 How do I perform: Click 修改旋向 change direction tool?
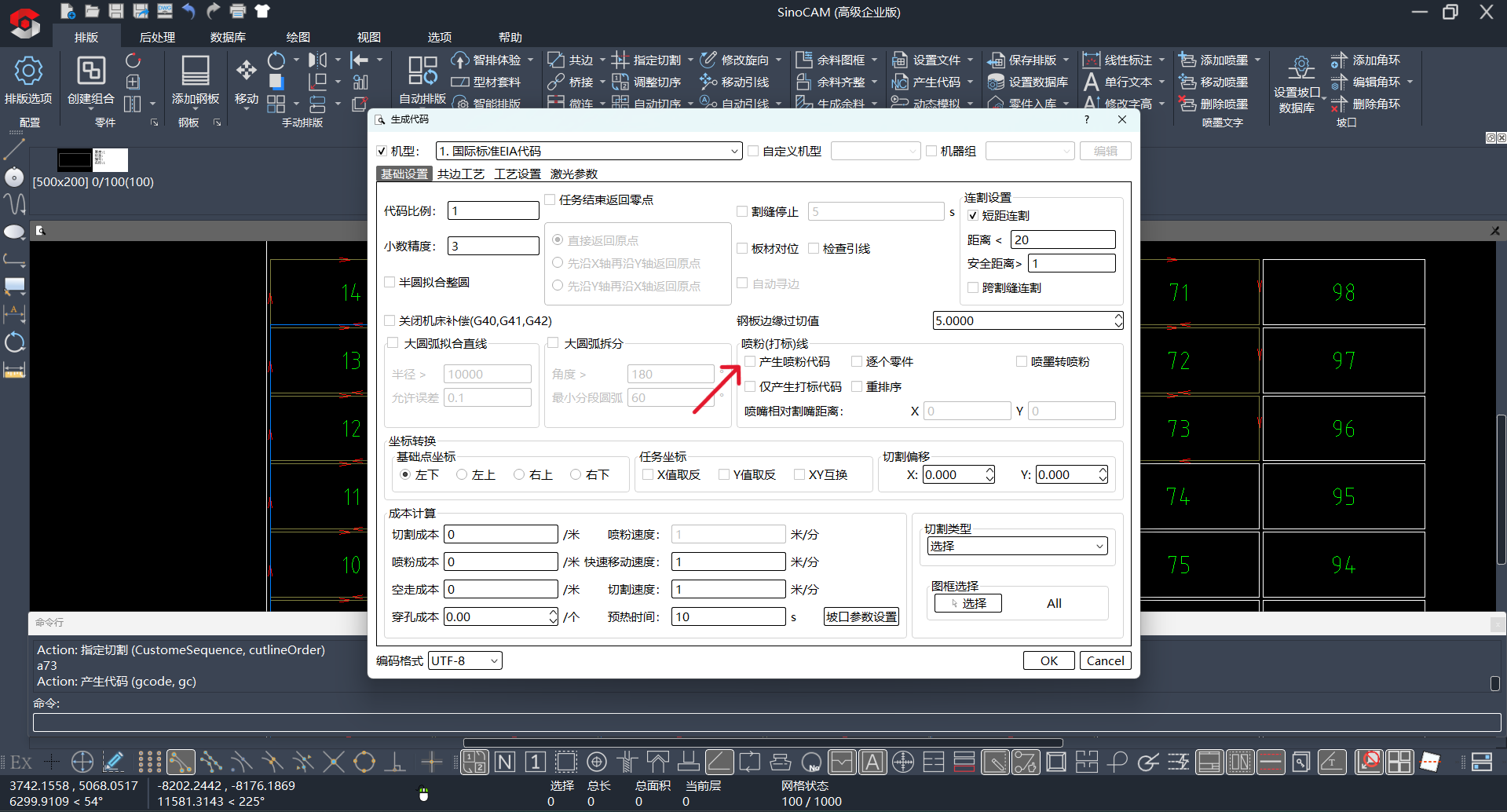735,60
